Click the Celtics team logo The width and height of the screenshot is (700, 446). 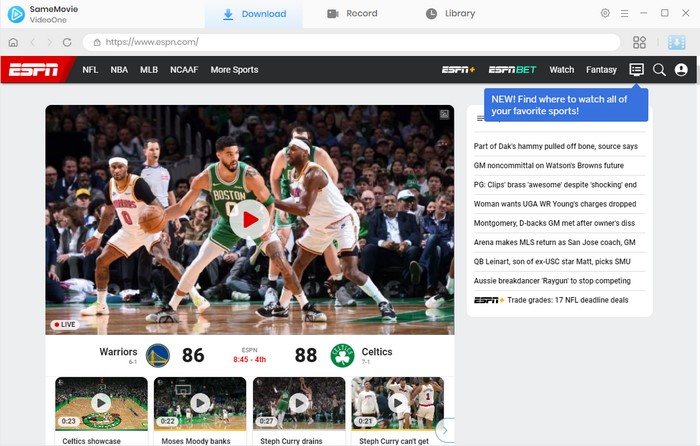[x=342, y=355]
